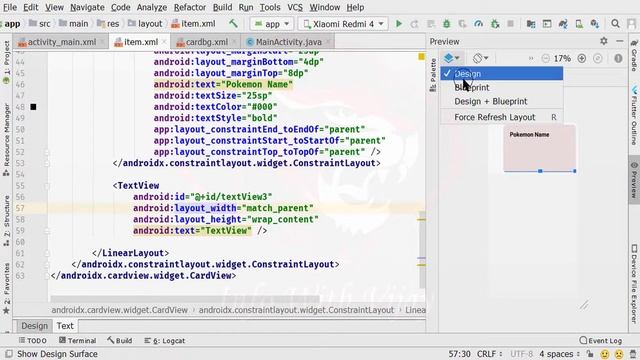
Task: Open the Profiler gauge icon
Action: point(478,24)
